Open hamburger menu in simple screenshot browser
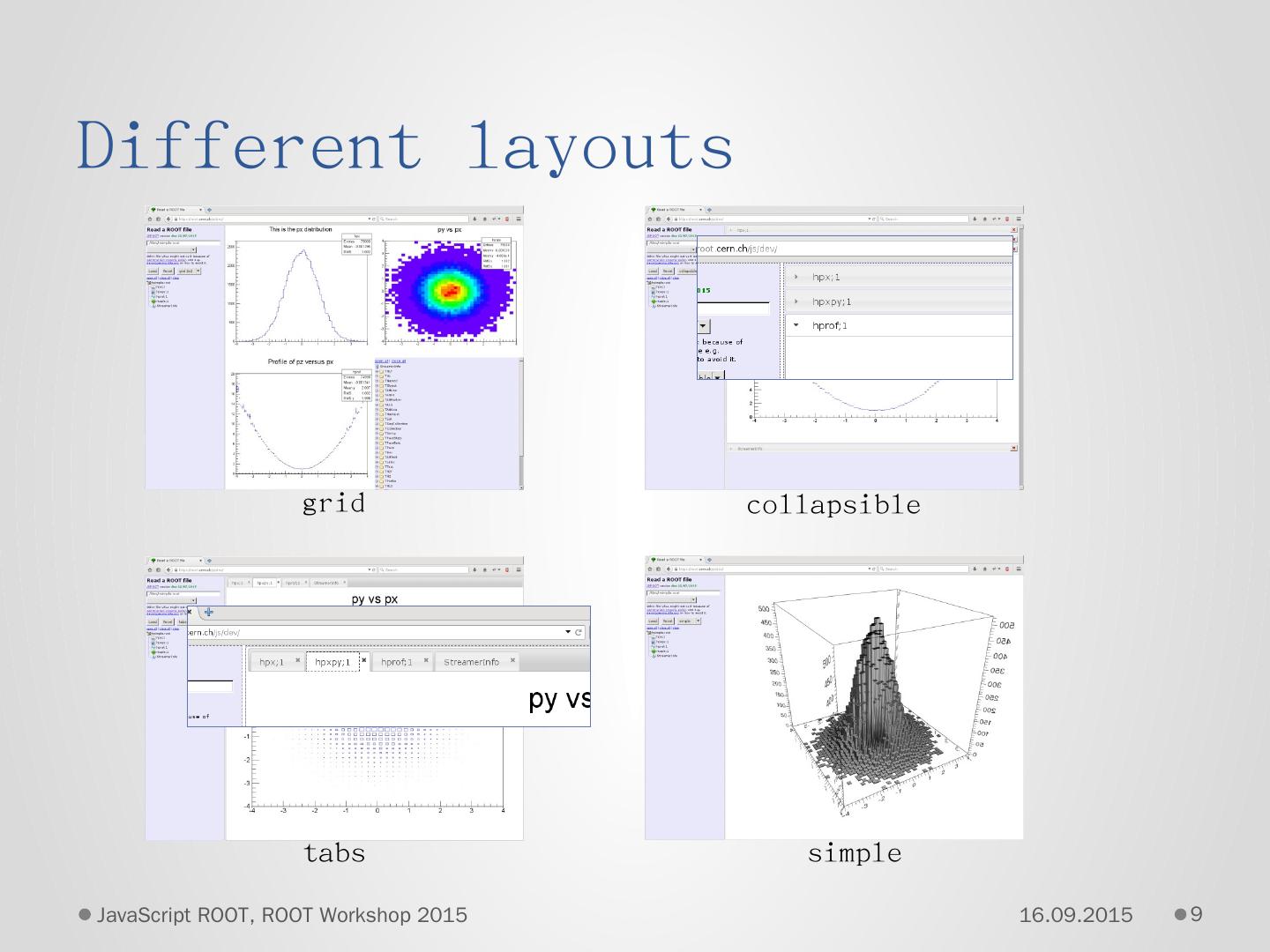 tap(1019, 569)
